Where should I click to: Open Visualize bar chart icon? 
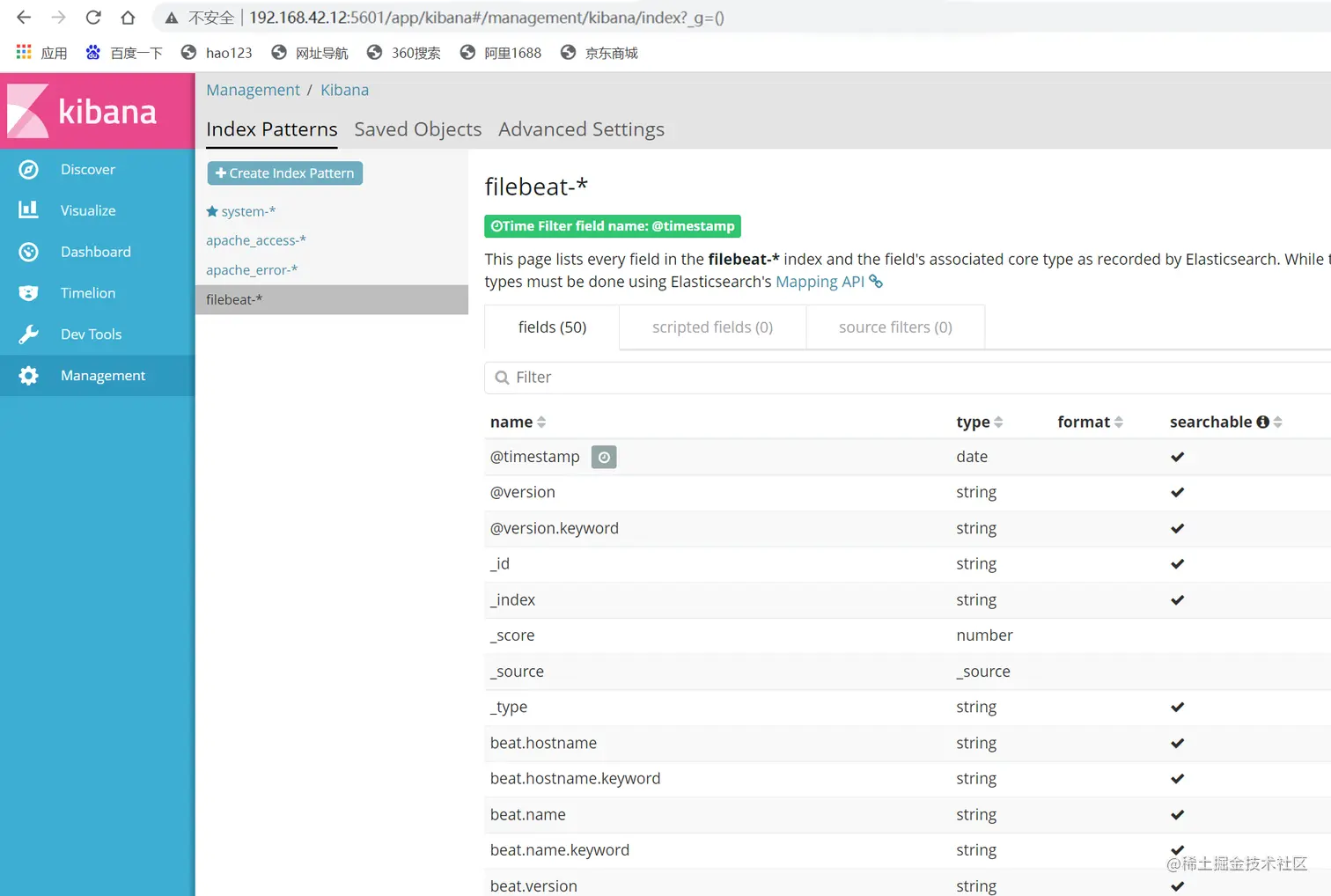(28, 210)
